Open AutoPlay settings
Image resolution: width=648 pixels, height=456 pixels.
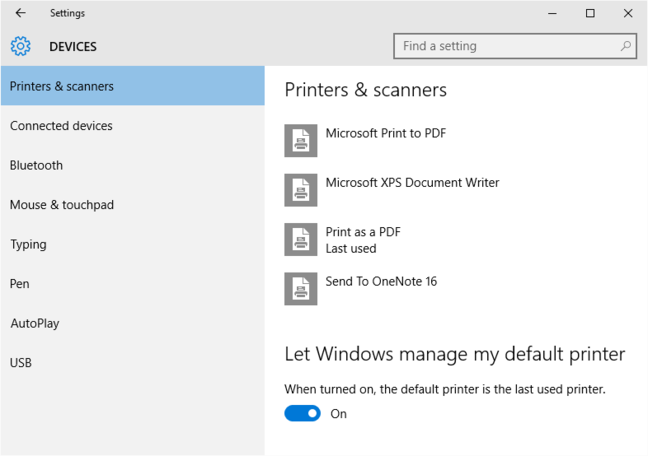(133, 323)
